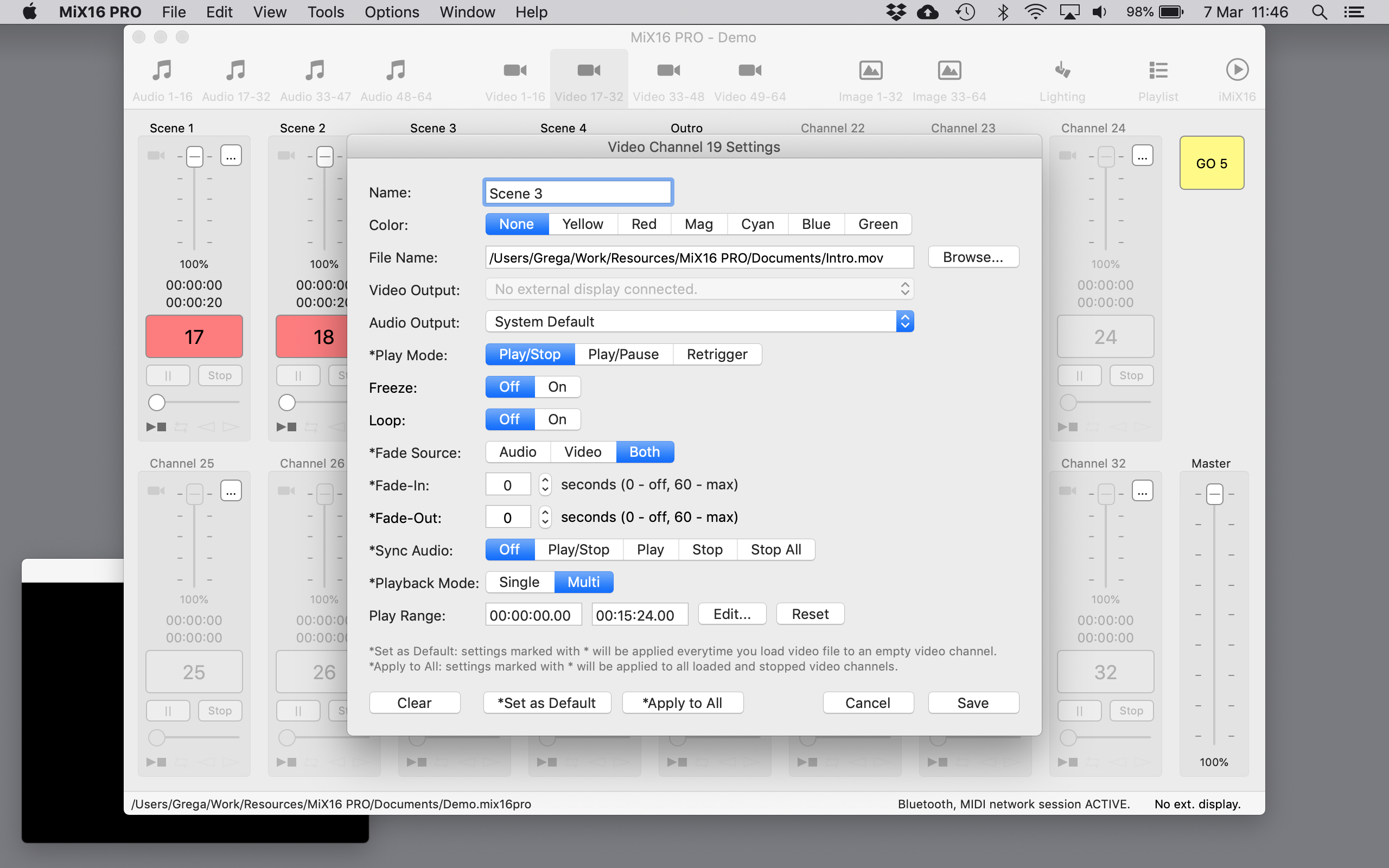Viewport: 1389px width, 868px height.
Task: Select the Image 1-32 picture icon
Action: point(870,71)
